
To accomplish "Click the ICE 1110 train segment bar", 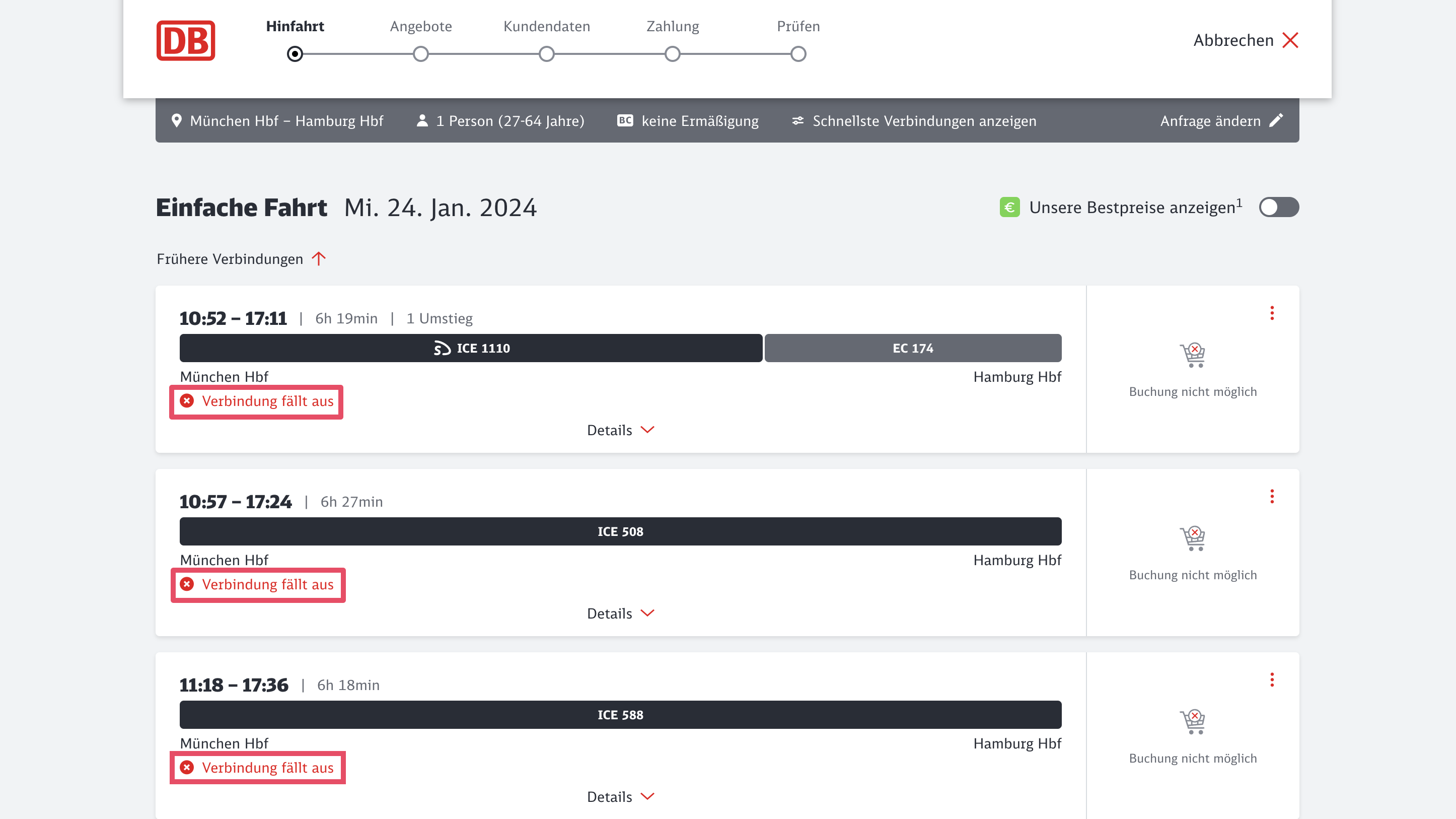I will point(471,349).
